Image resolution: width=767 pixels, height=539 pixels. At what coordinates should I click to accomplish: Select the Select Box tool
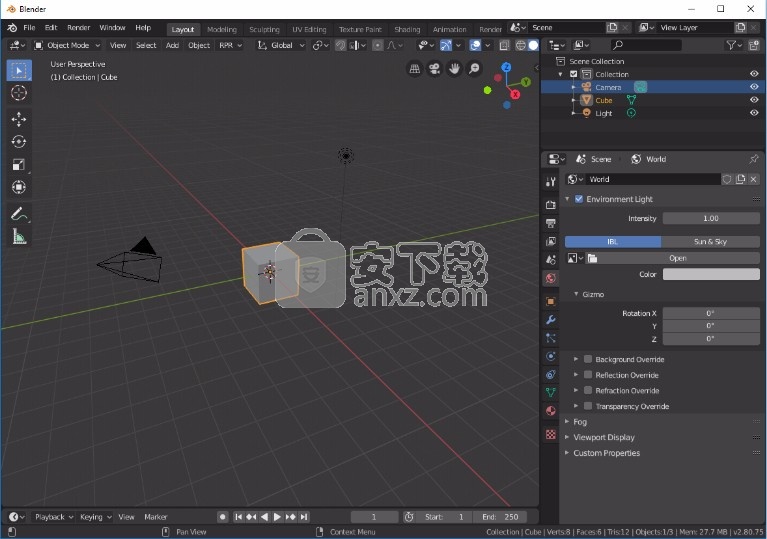[19, 70]
